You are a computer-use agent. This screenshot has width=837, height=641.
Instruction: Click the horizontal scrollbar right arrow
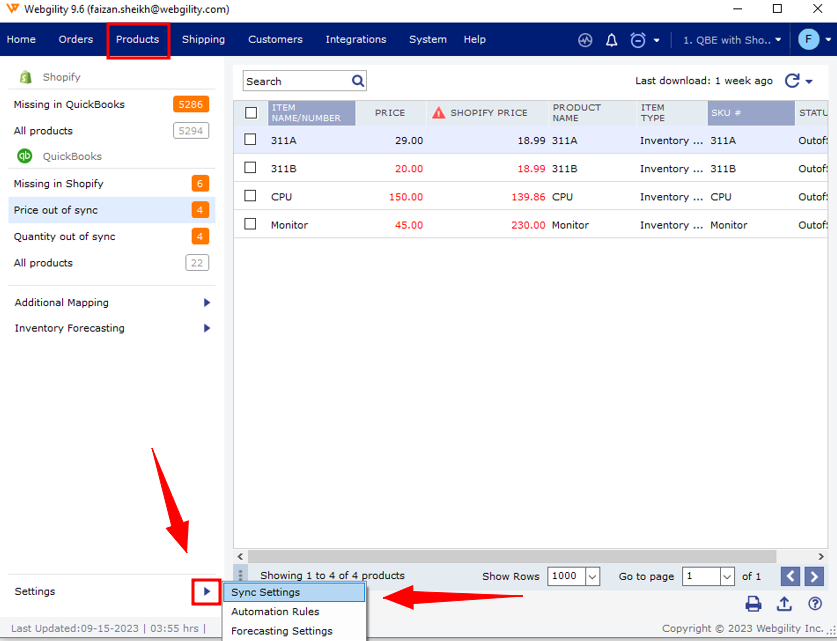pos(821,556)
